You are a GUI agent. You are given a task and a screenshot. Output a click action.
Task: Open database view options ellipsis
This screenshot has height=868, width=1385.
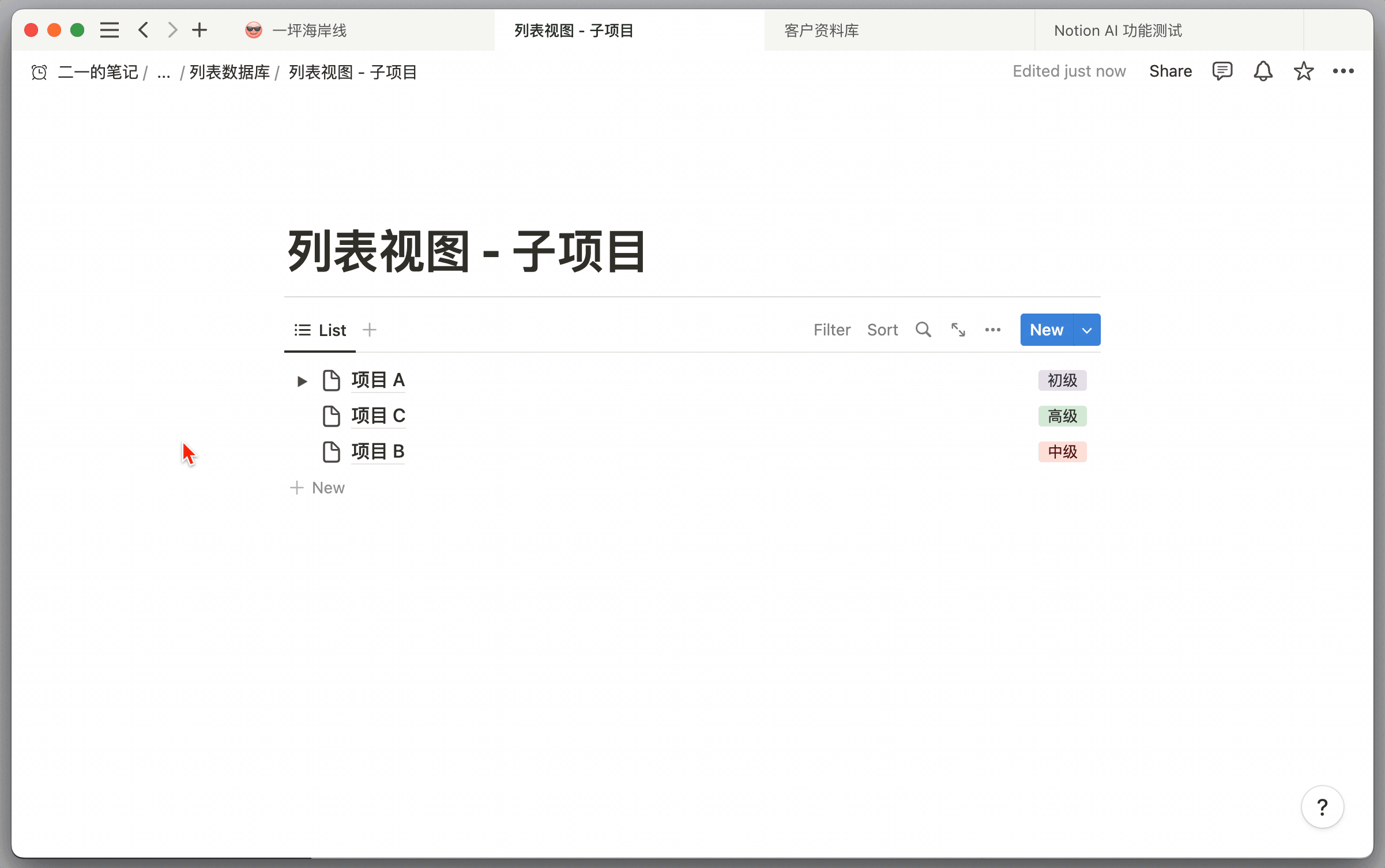[993, 330]
